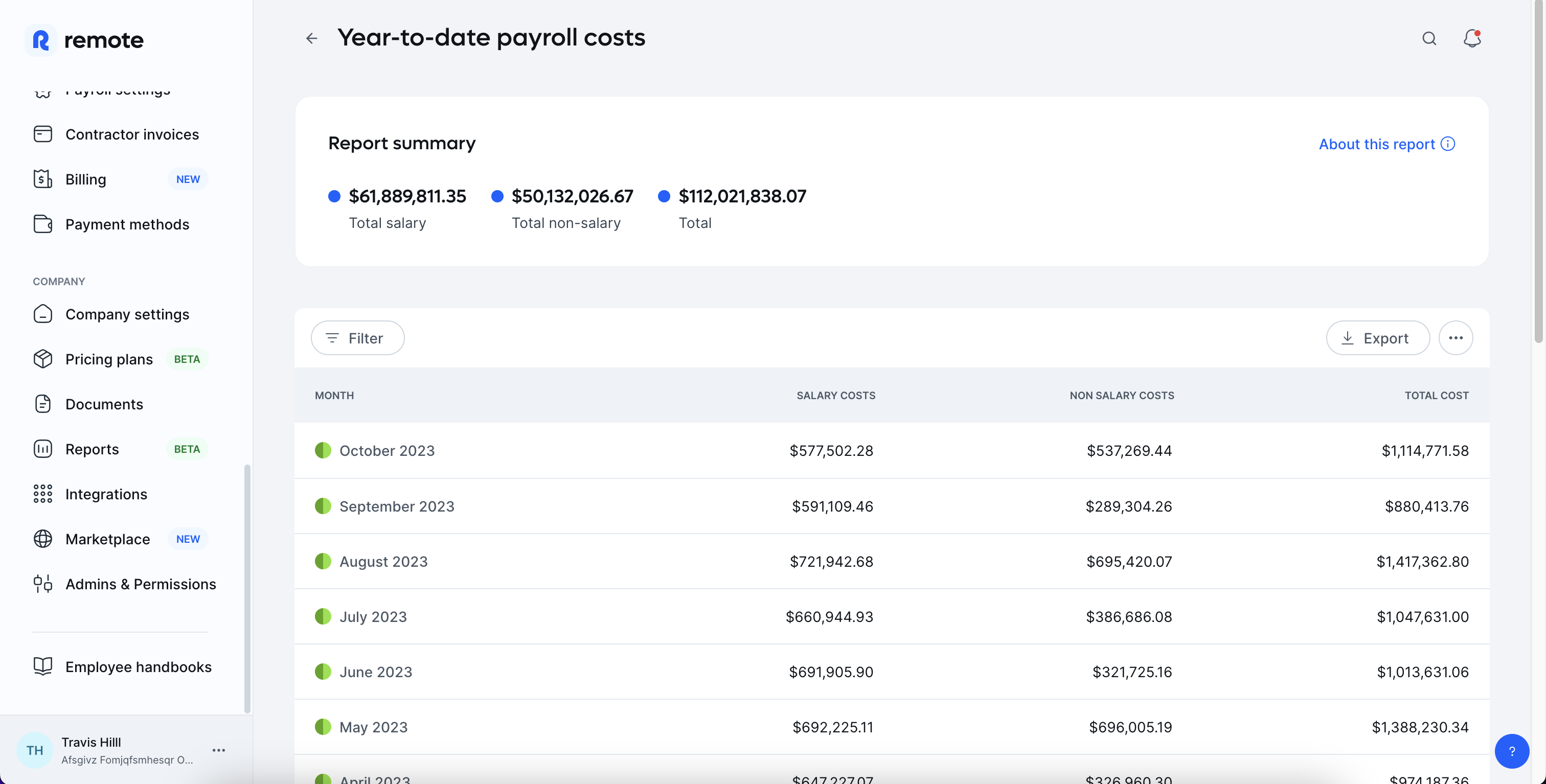Open search with magnifier icon
The image size is (1546, 784).
[x=1429, y=38]
